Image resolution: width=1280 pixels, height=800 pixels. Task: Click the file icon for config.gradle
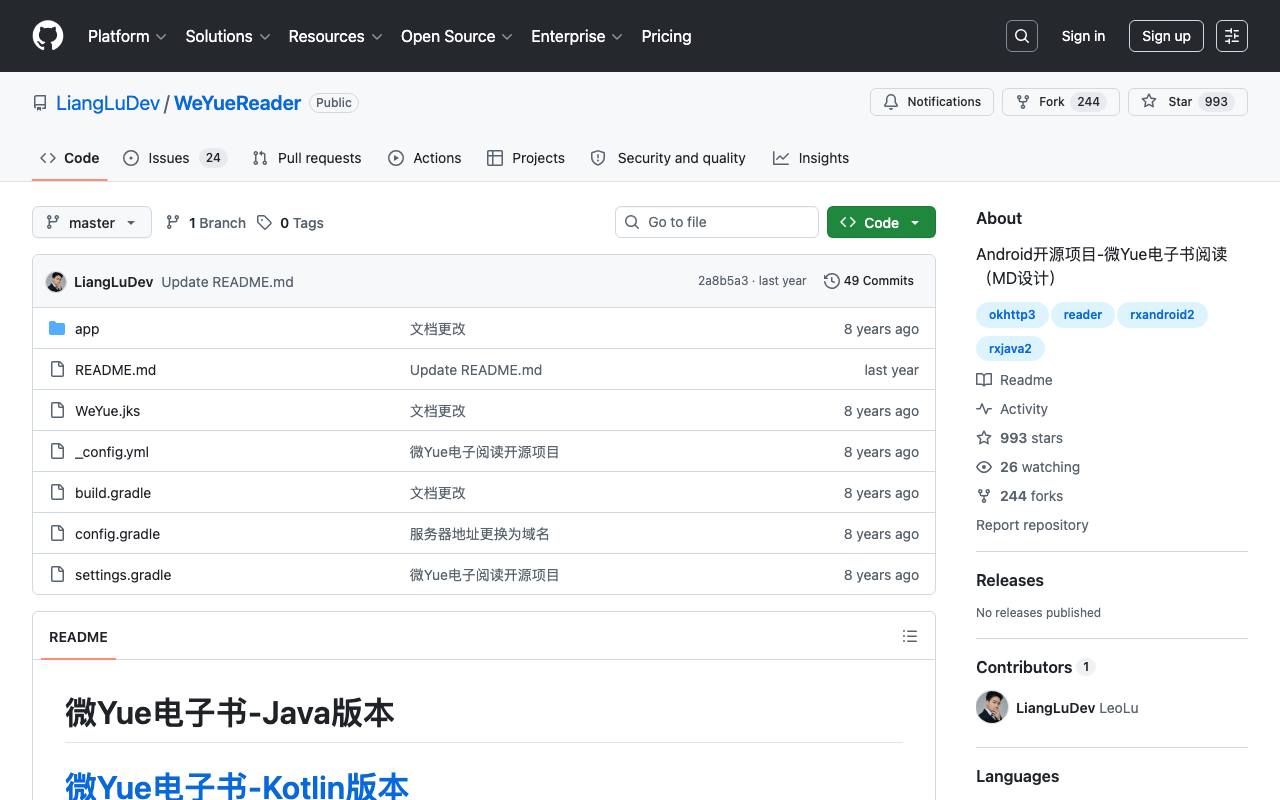click(x=57, y=533)
